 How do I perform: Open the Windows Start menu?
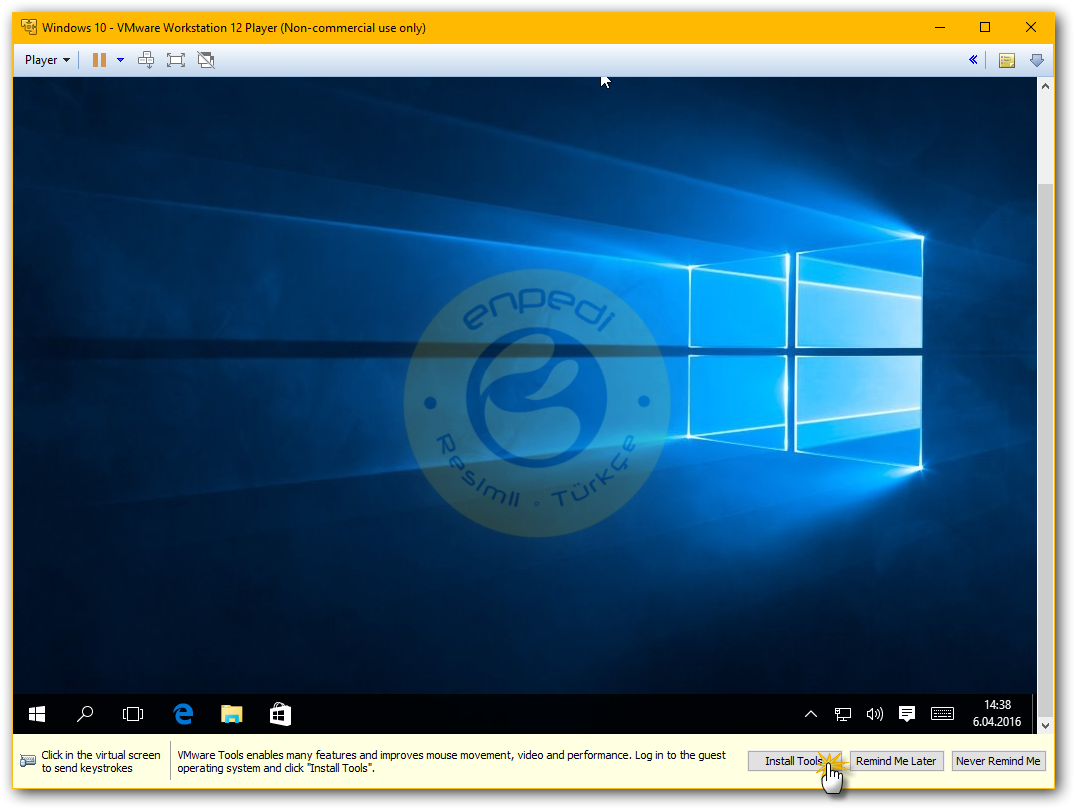(37, 714)
